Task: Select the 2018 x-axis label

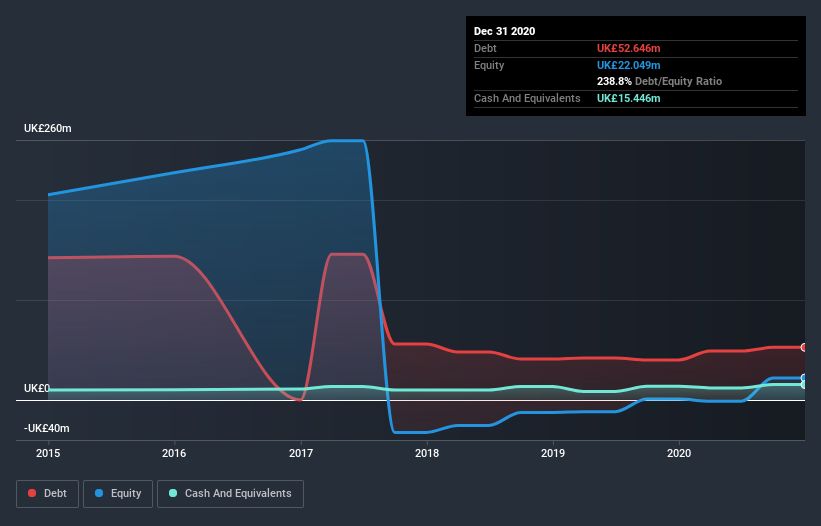Action: click(427, 453)
